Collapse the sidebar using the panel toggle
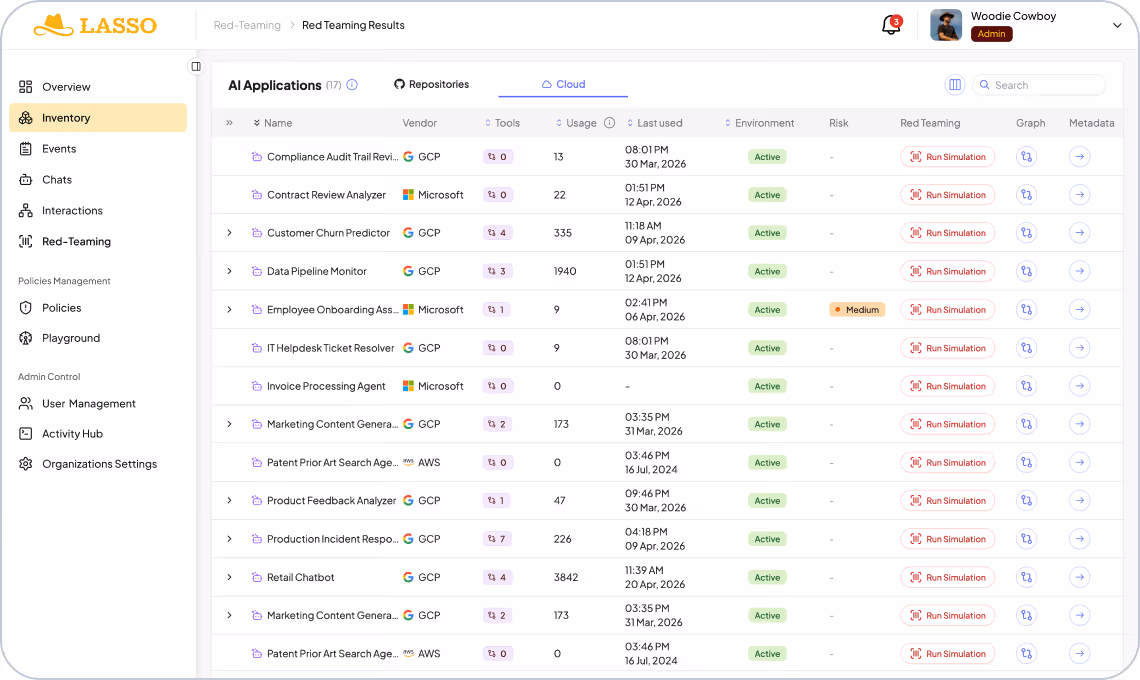This screenshot has height=680, width=1140. click(196, 66)
